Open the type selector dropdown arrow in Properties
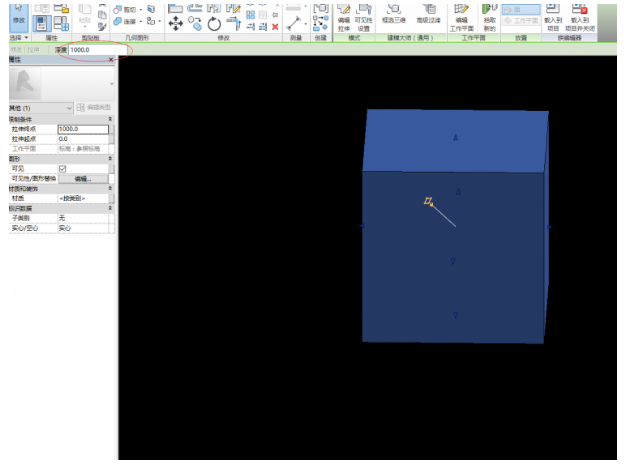The image size is (624, 465). click(111, 84)
